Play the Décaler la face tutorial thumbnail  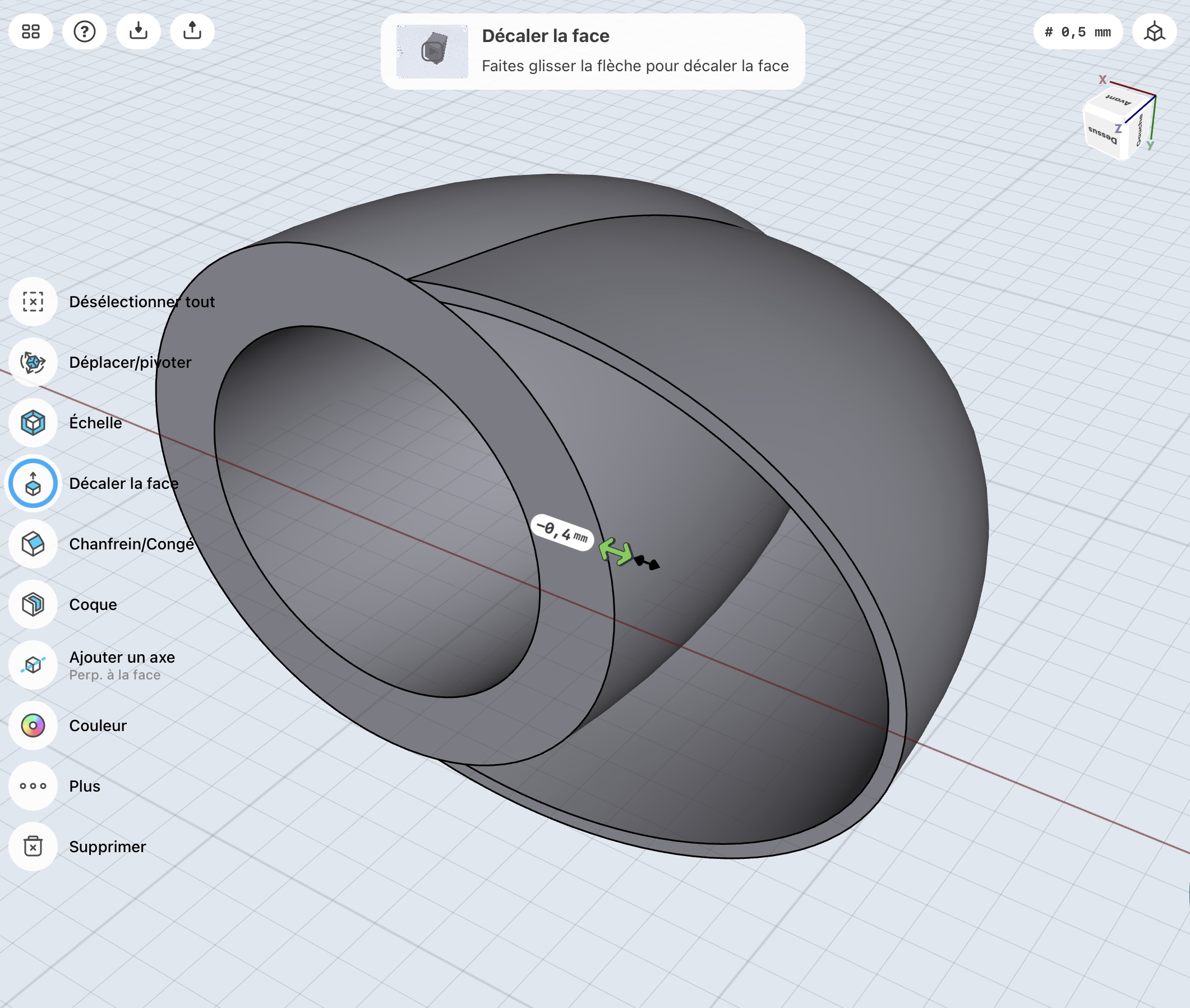click(x=432, y=52)
